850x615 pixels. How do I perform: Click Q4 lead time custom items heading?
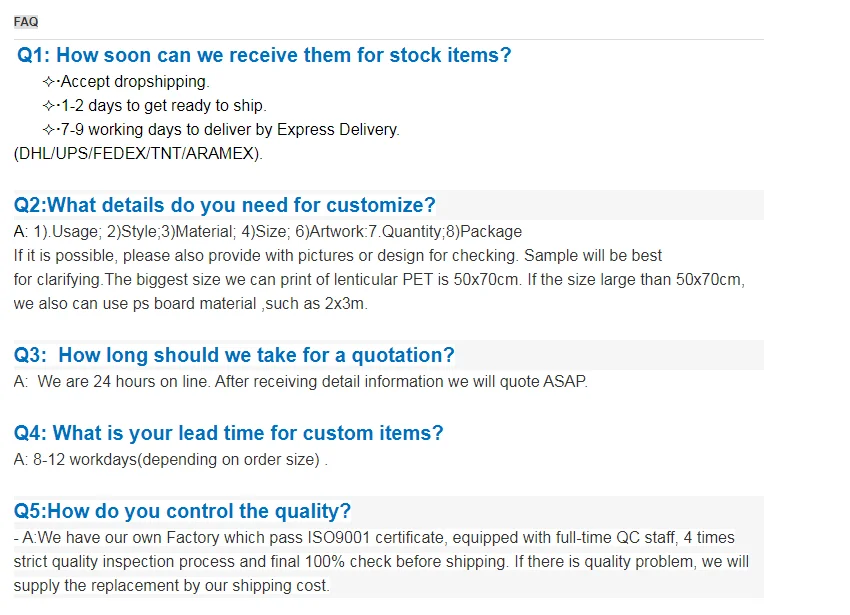[228, 433]
